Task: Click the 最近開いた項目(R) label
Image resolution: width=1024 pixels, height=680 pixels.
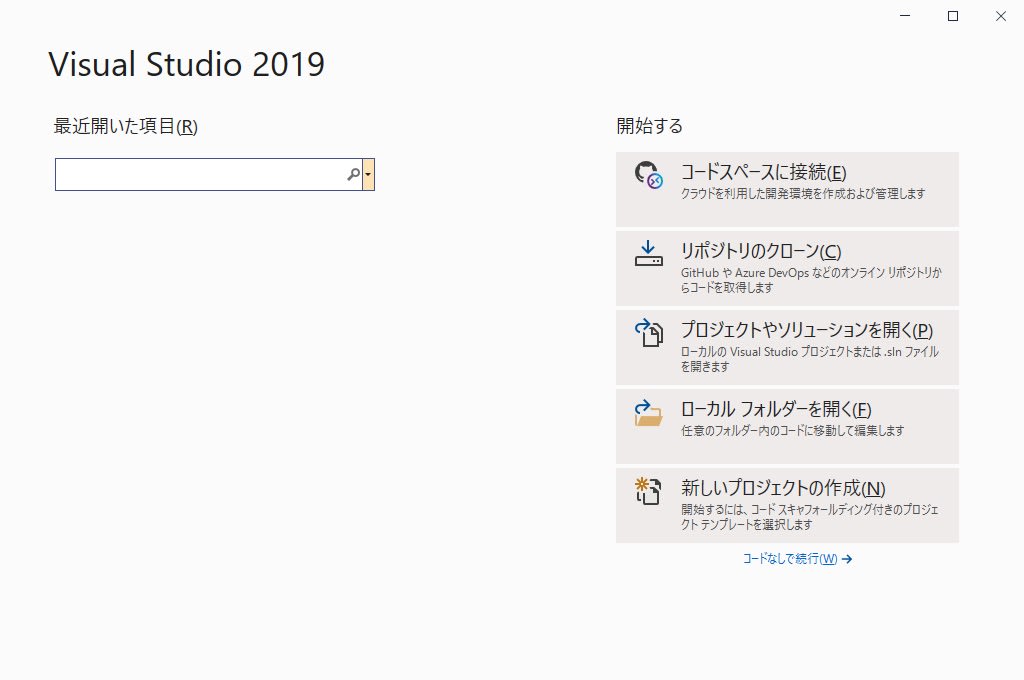Action: point(125,126)
